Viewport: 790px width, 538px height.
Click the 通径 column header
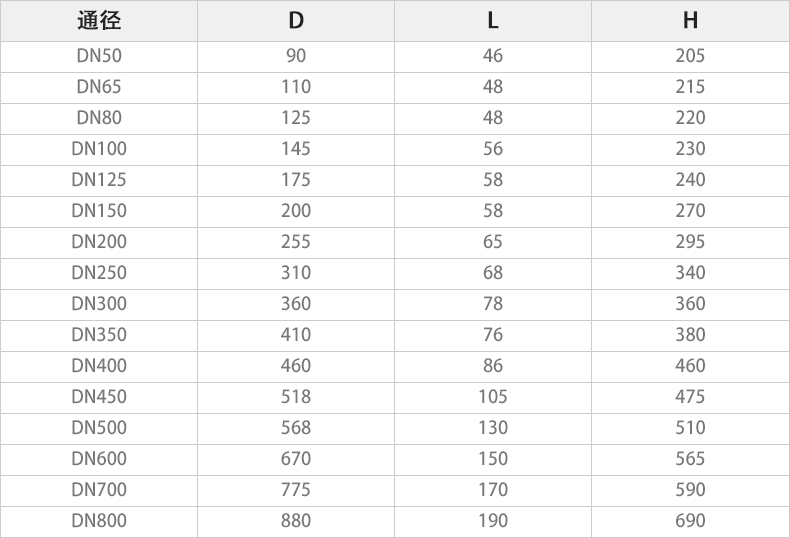[99, 21]
